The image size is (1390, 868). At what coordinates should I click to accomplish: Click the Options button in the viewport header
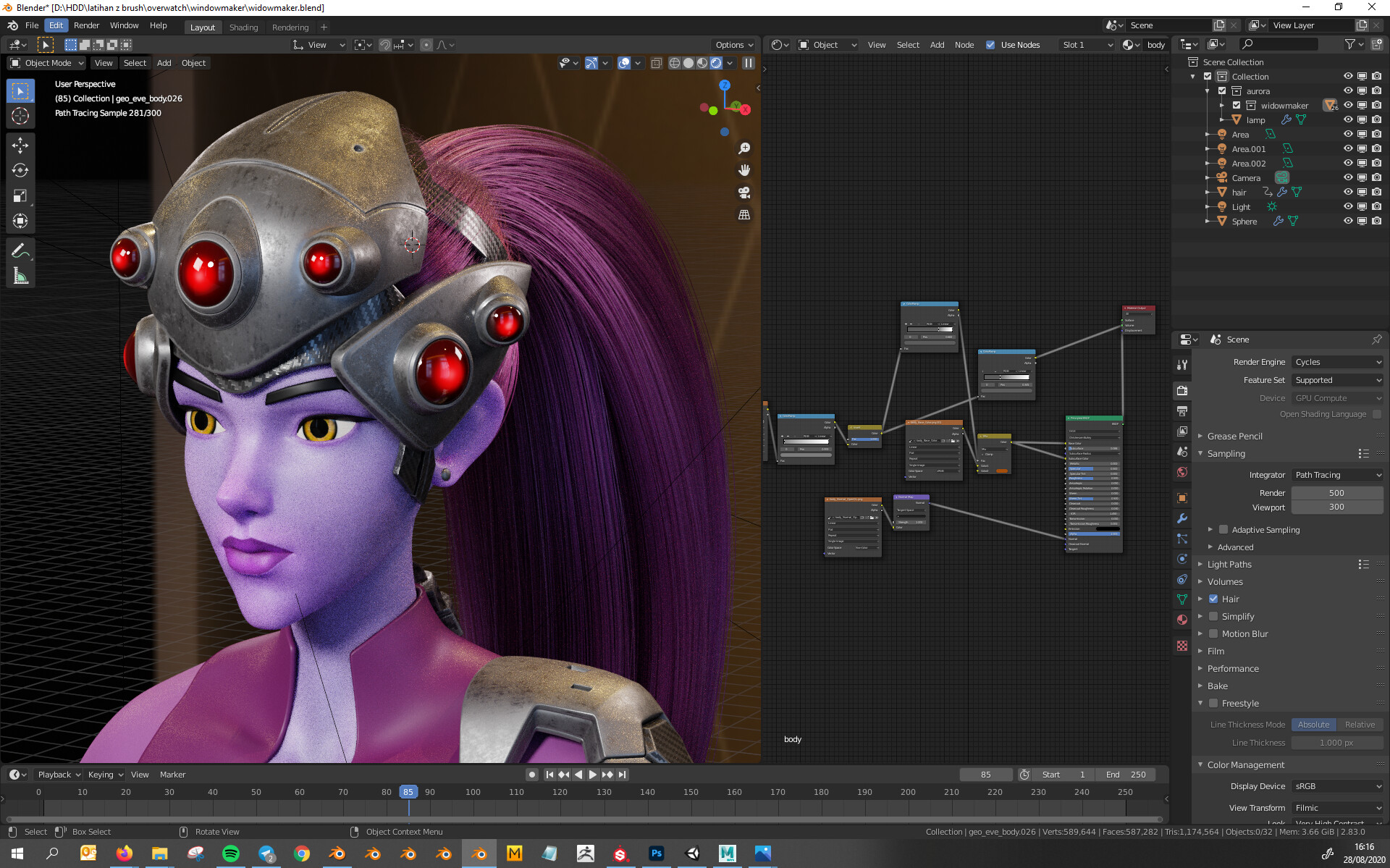733,44
